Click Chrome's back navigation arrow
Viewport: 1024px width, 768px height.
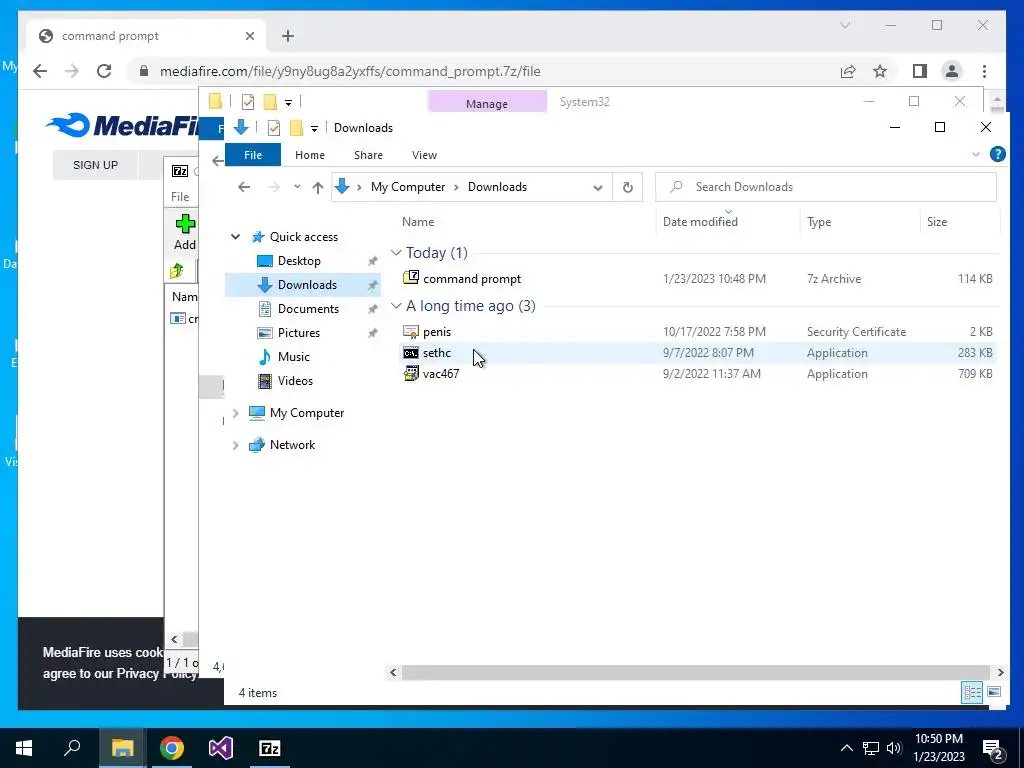coord(40,71)
